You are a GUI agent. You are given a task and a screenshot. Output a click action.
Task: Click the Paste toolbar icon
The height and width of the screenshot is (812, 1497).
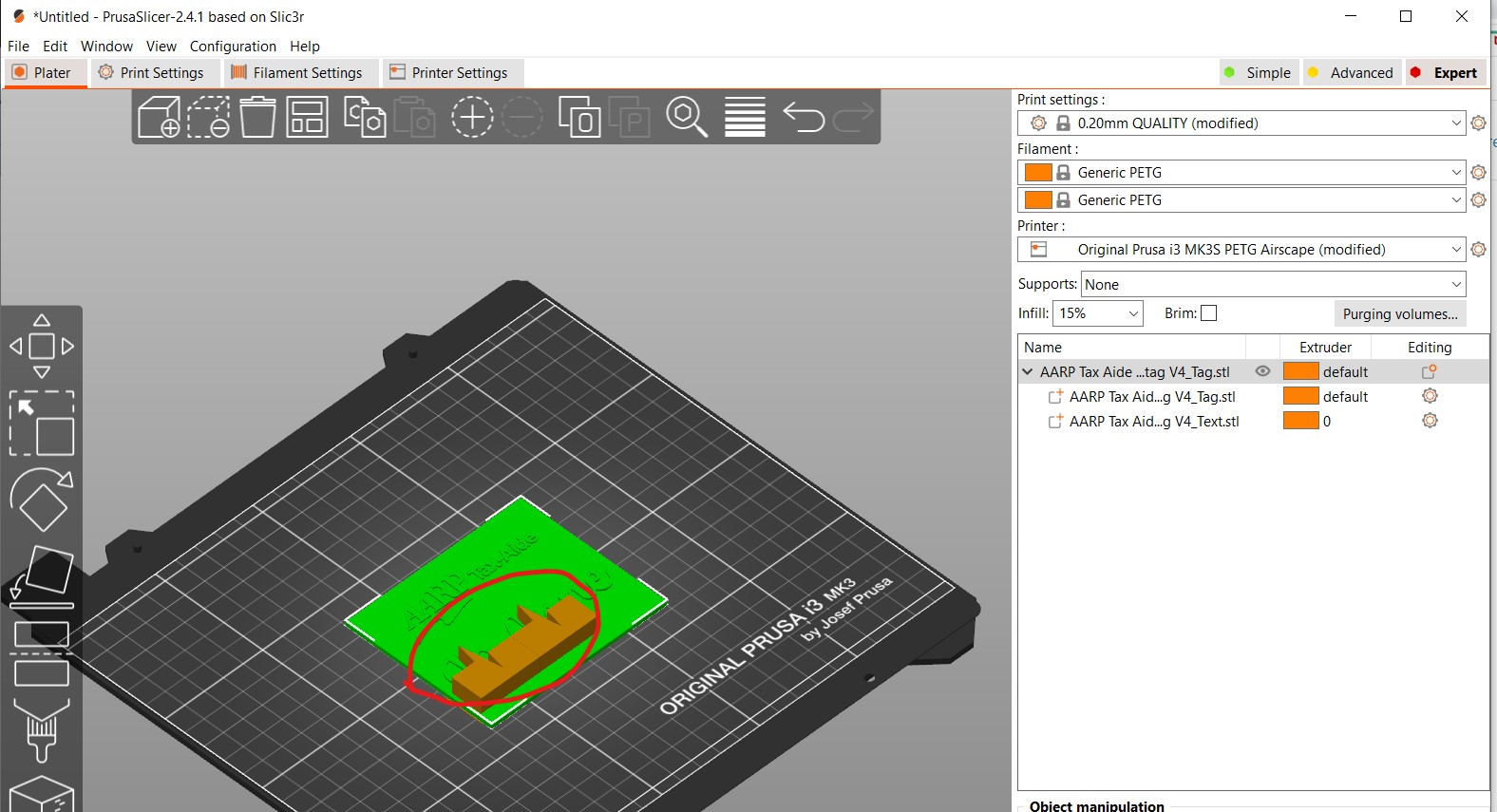click(x=414, y=117)
